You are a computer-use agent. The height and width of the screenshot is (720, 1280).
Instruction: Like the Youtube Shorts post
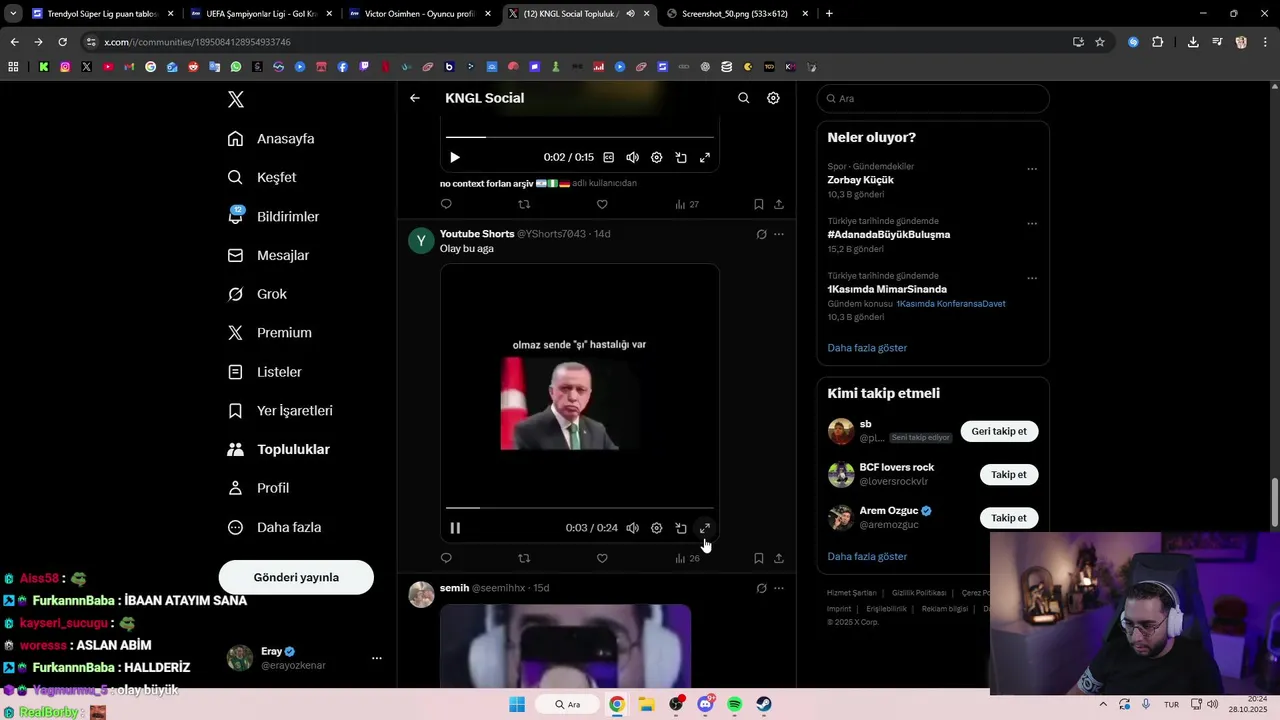click(602, 558)
